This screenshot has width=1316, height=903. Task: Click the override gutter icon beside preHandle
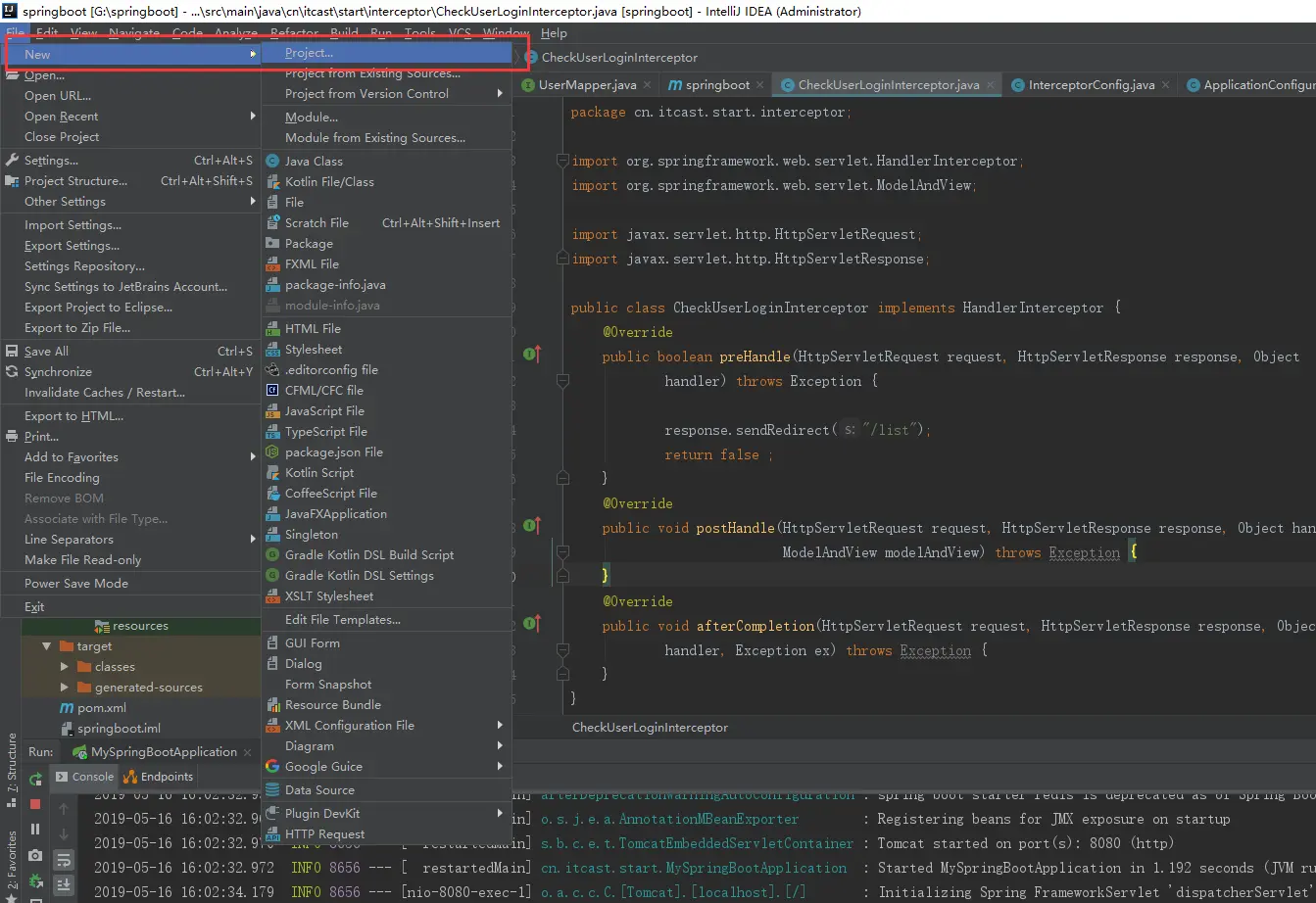(532, 355)
